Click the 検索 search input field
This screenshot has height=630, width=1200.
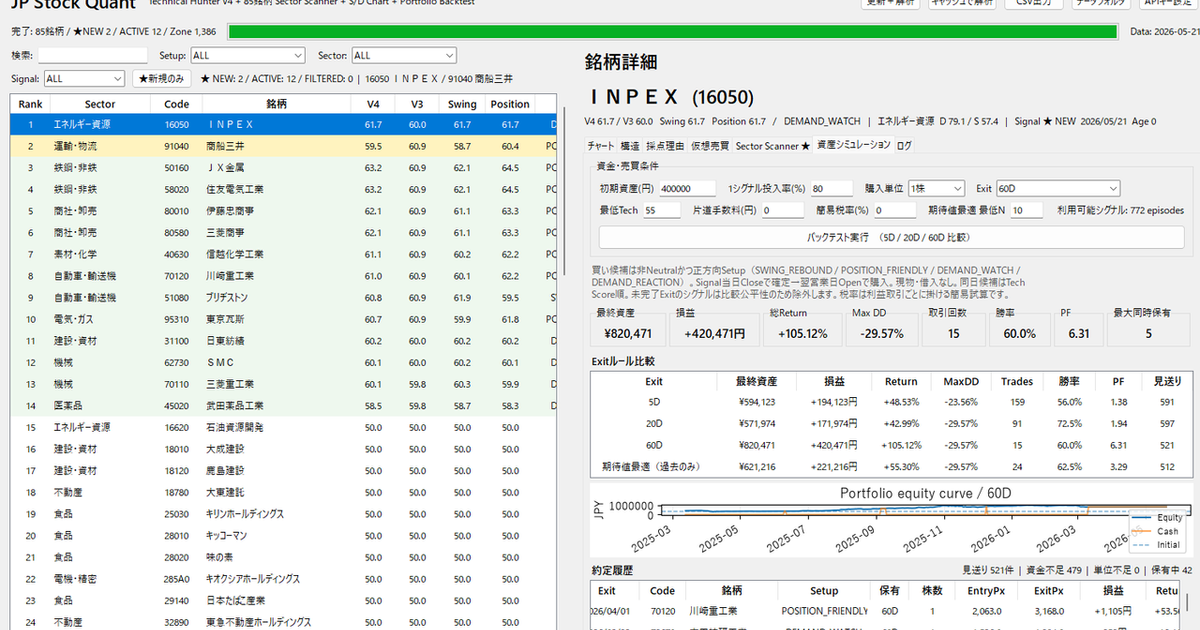92,56
